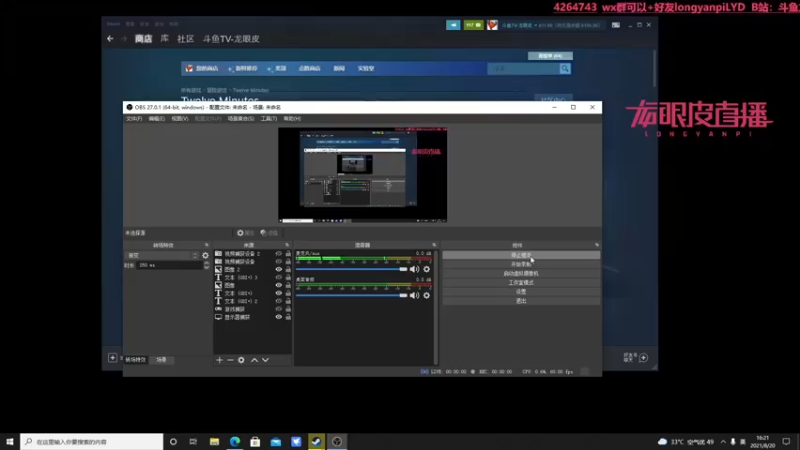Click the Steam store search magnifier

[x=565, y=68]
